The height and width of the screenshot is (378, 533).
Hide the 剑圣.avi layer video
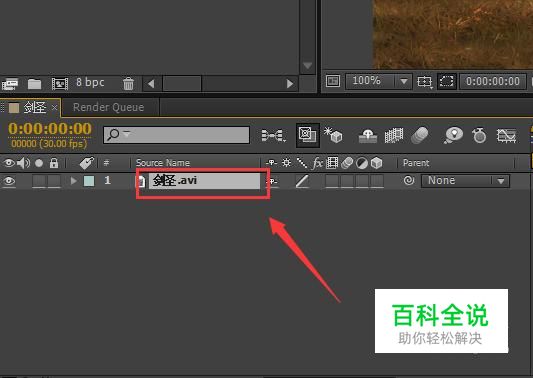[9, 181]
